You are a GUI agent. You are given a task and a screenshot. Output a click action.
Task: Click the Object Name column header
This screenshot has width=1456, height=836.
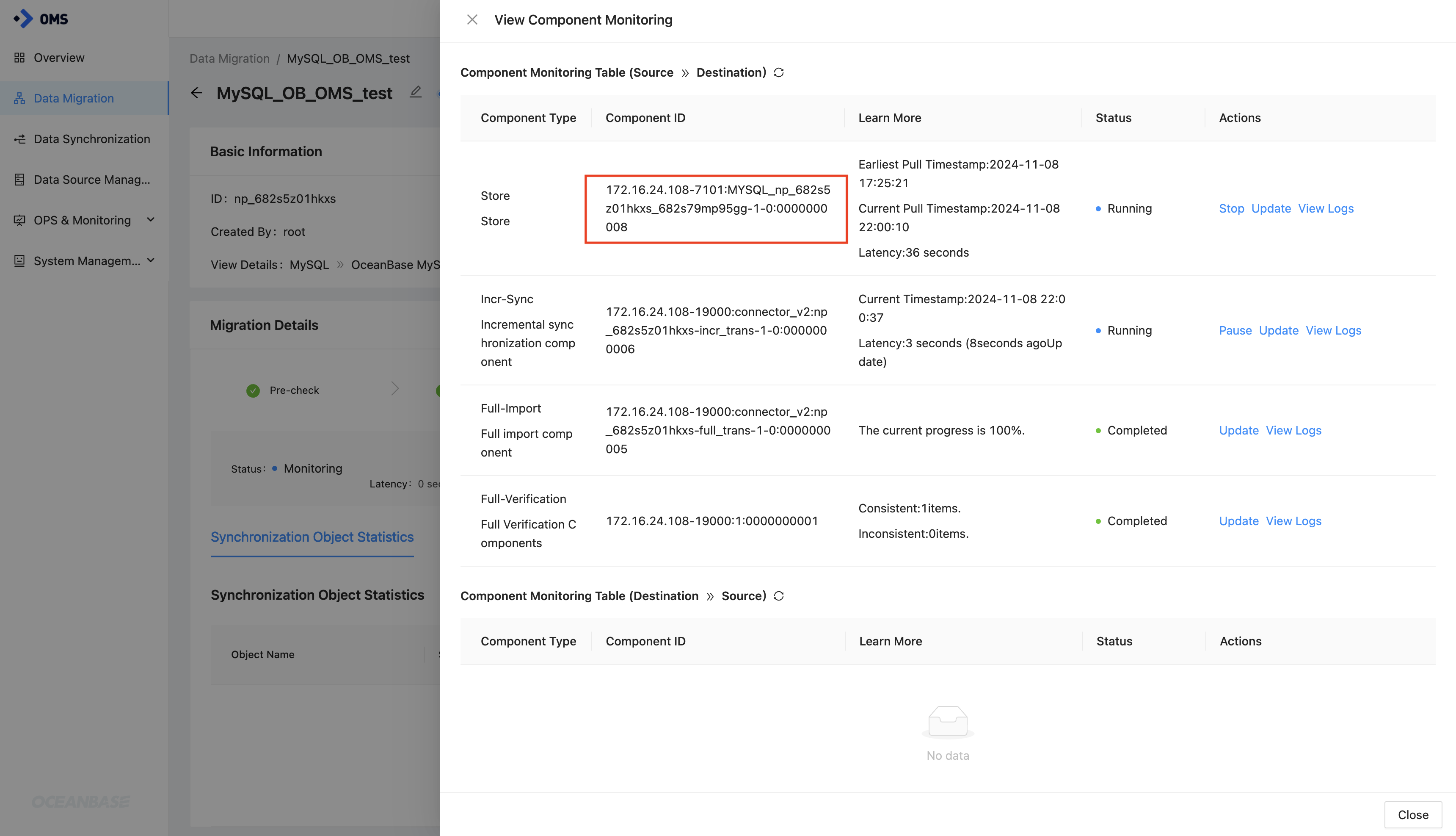[263, 655]
